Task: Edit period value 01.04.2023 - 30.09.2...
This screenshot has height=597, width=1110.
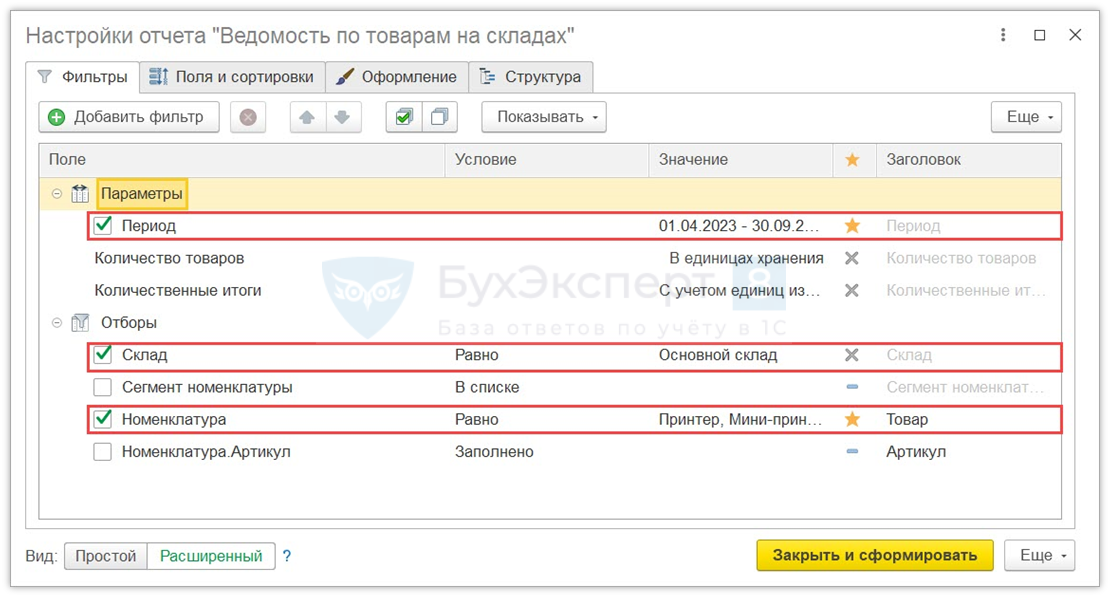Action: (738, 226)
